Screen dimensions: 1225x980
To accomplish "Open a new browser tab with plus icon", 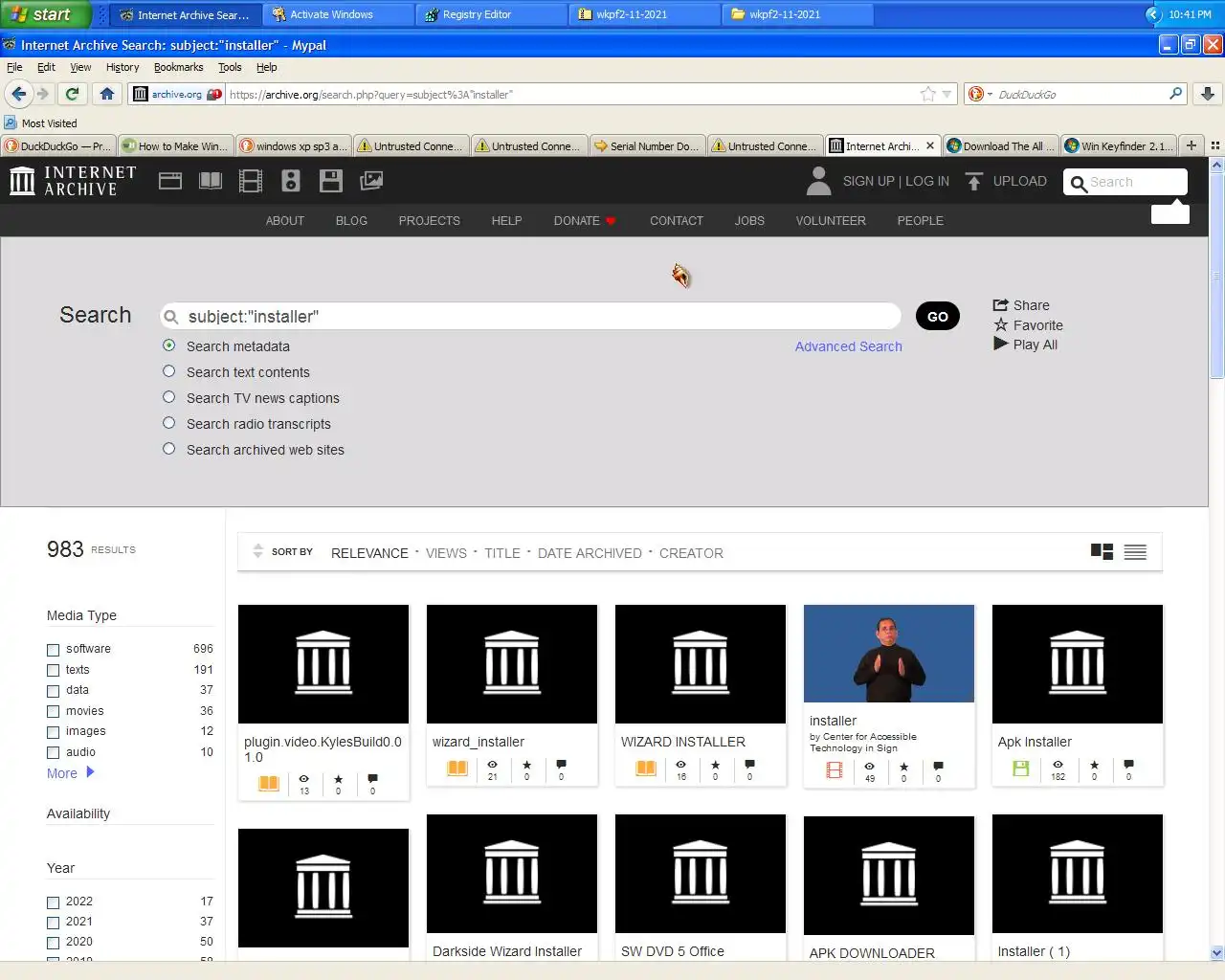I will point(1192,145).
